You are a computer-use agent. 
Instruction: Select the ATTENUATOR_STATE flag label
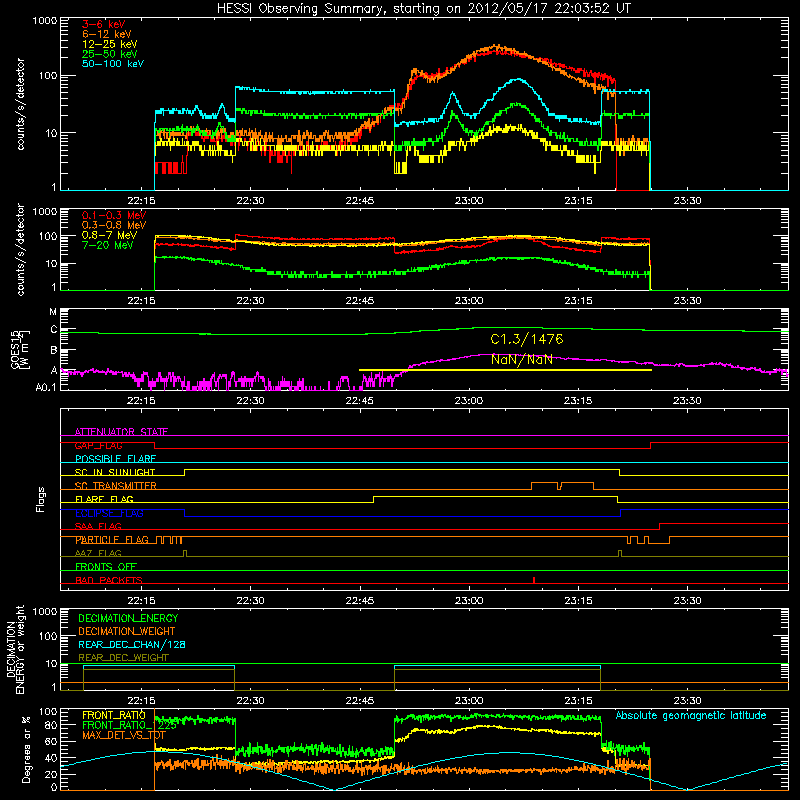[x=121, y=432]
